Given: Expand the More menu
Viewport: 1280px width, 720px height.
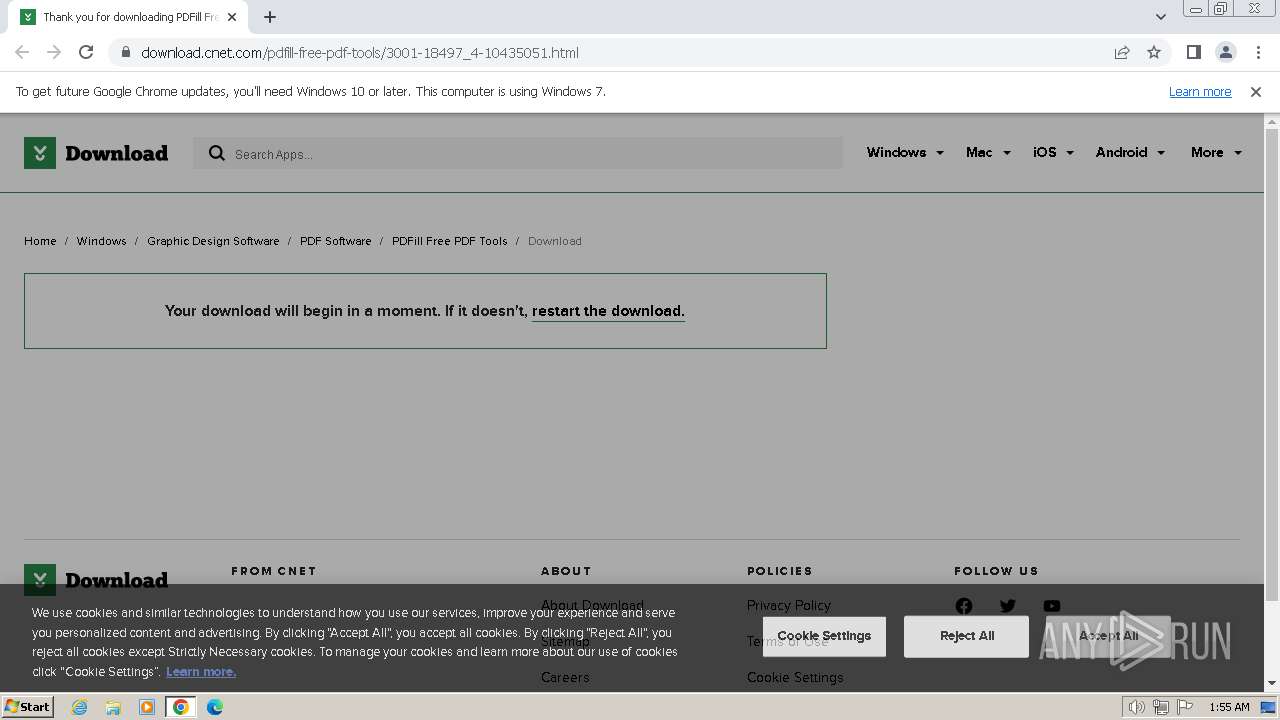Looking at the screenshot, I should 1216,153.
